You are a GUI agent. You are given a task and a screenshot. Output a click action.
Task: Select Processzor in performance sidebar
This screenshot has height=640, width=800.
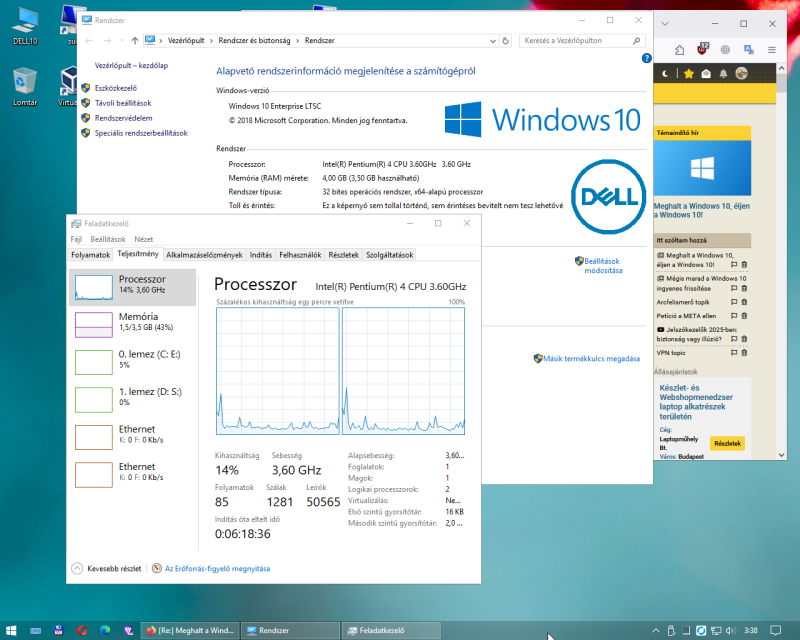pyautogui.click(x=133, y=287)
